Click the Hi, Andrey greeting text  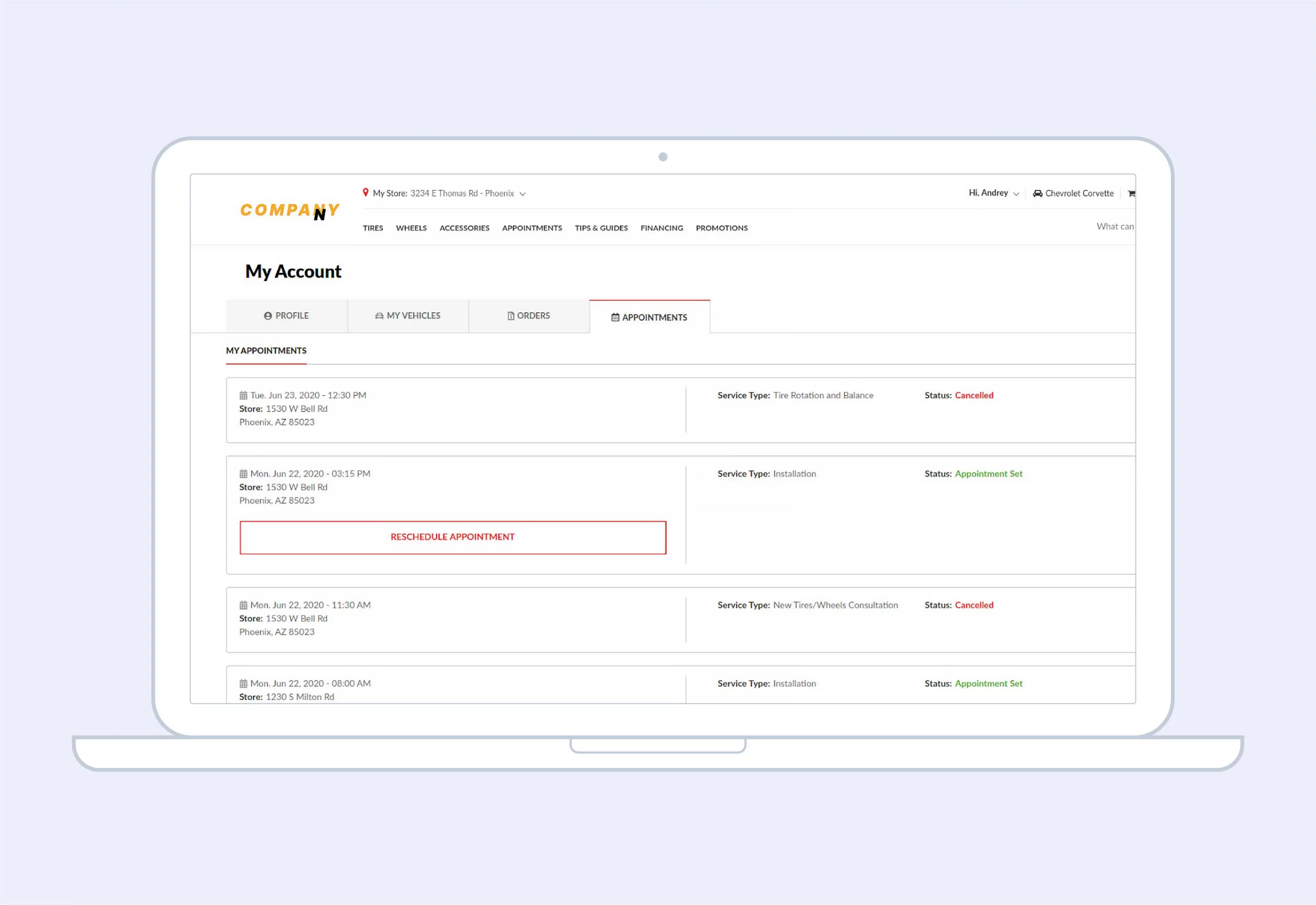(988, 193)
